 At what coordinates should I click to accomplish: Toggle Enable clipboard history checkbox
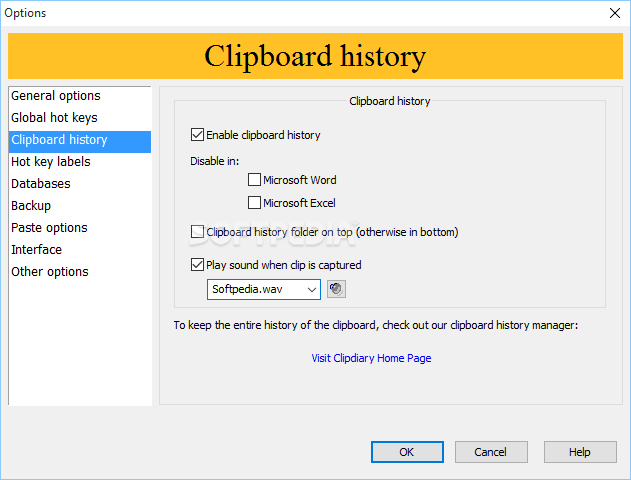197,135
